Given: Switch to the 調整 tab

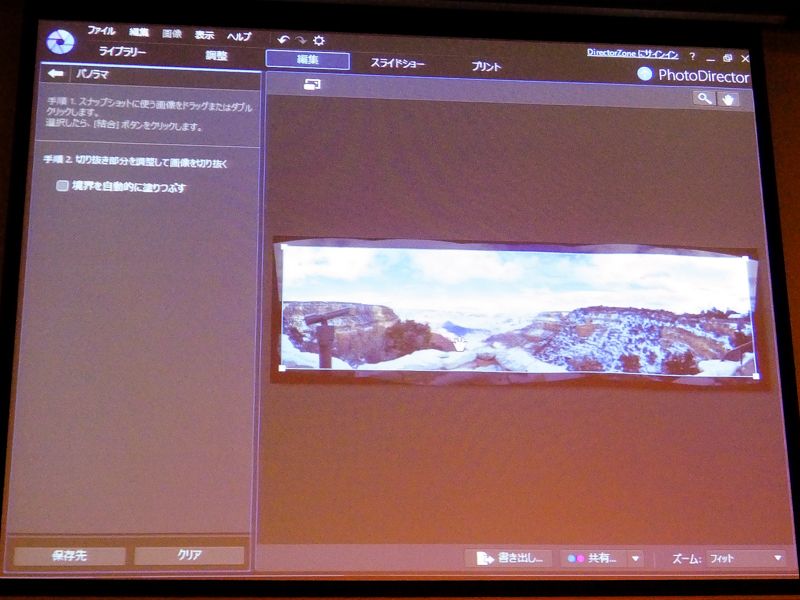Looking at the screenshot, I should tap(216, 55).
